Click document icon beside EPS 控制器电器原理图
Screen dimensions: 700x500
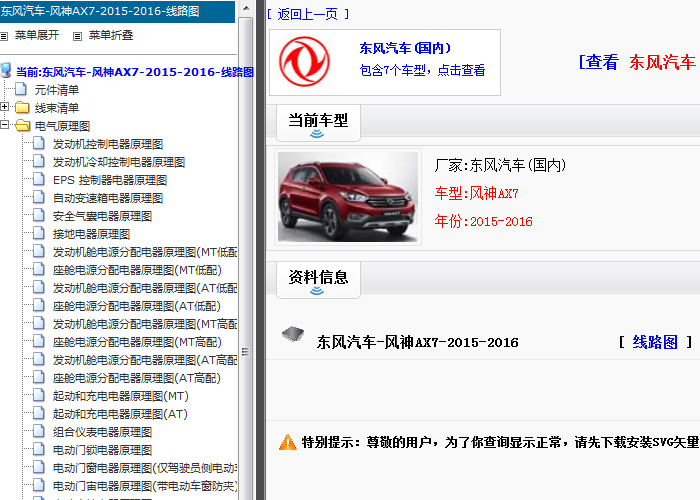pos(39,179)
